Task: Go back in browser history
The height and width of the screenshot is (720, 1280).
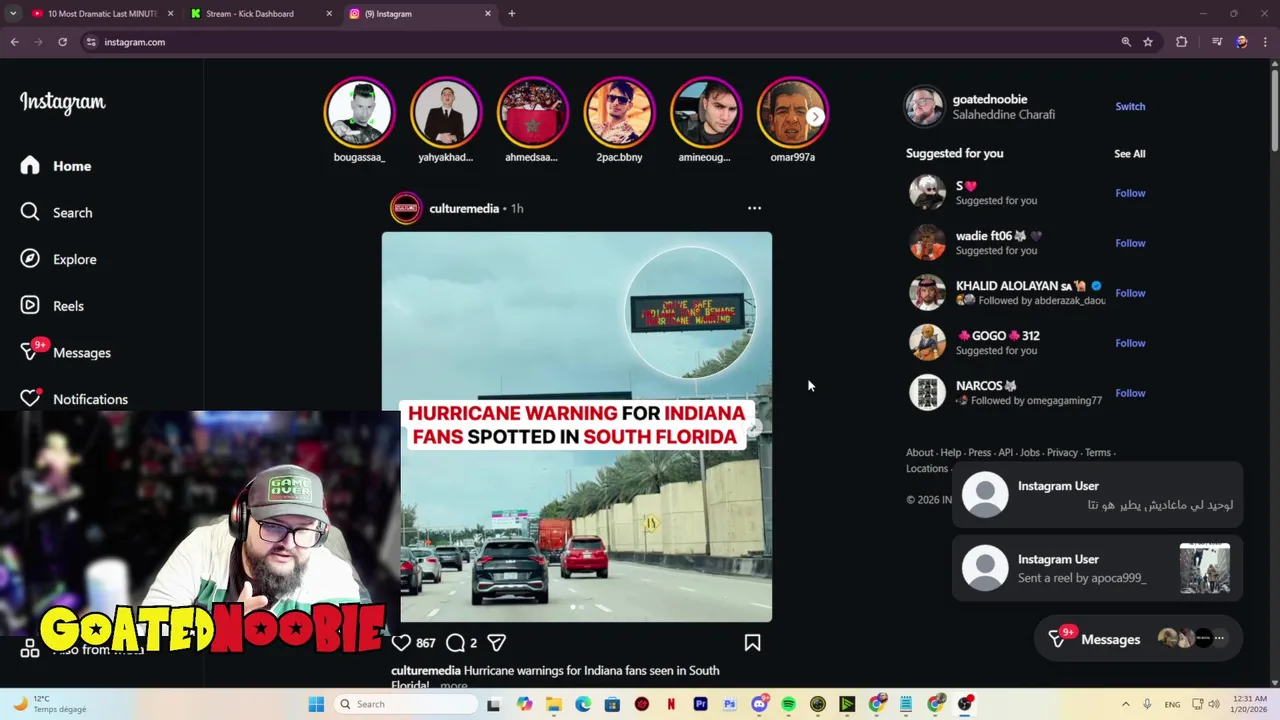Action: pyautogui.click(x=14, y=42)
